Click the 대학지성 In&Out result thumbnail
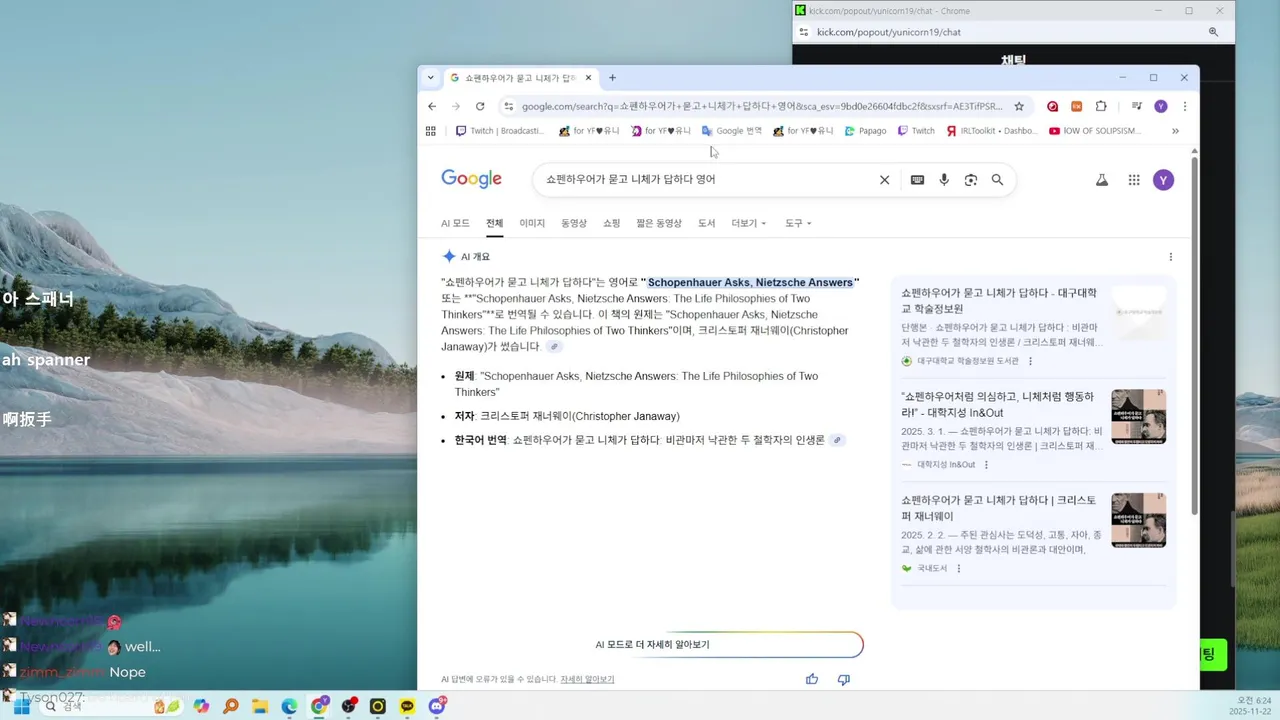Screen dimensions: 1280x720 [1138, 417]
